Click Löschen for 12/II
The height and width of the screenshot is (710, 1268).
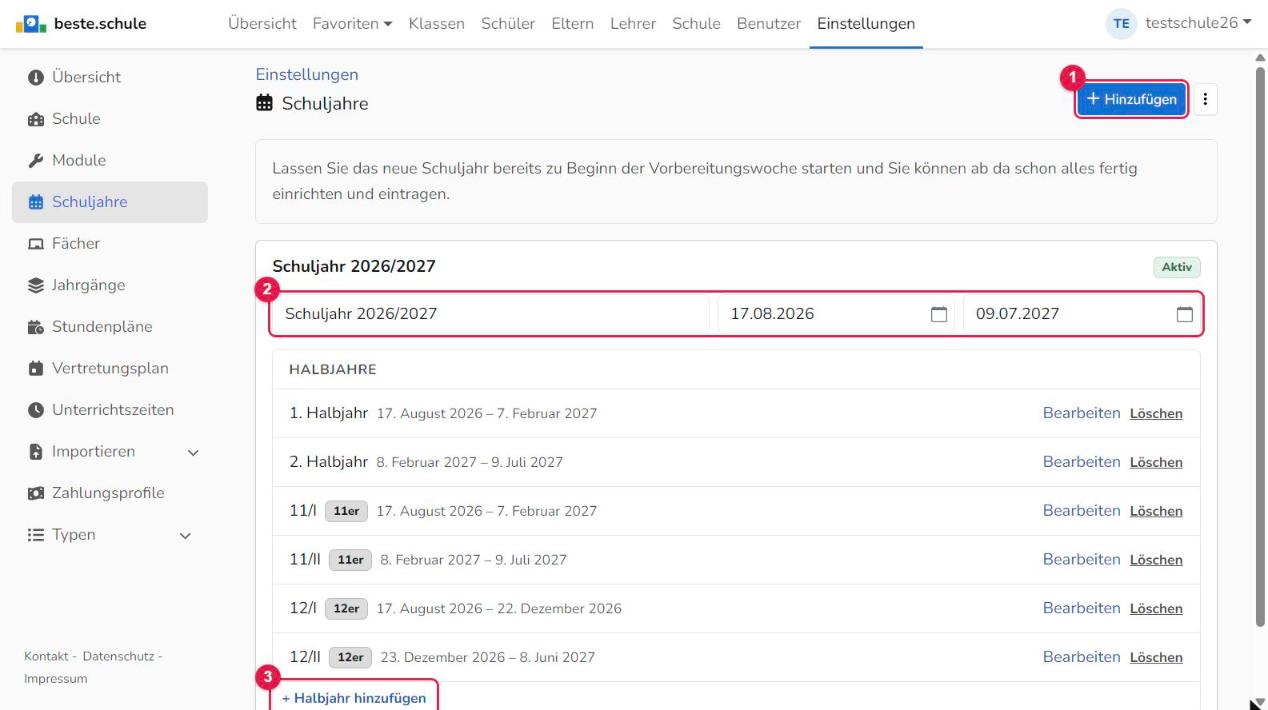click(x=1156, y=658)
